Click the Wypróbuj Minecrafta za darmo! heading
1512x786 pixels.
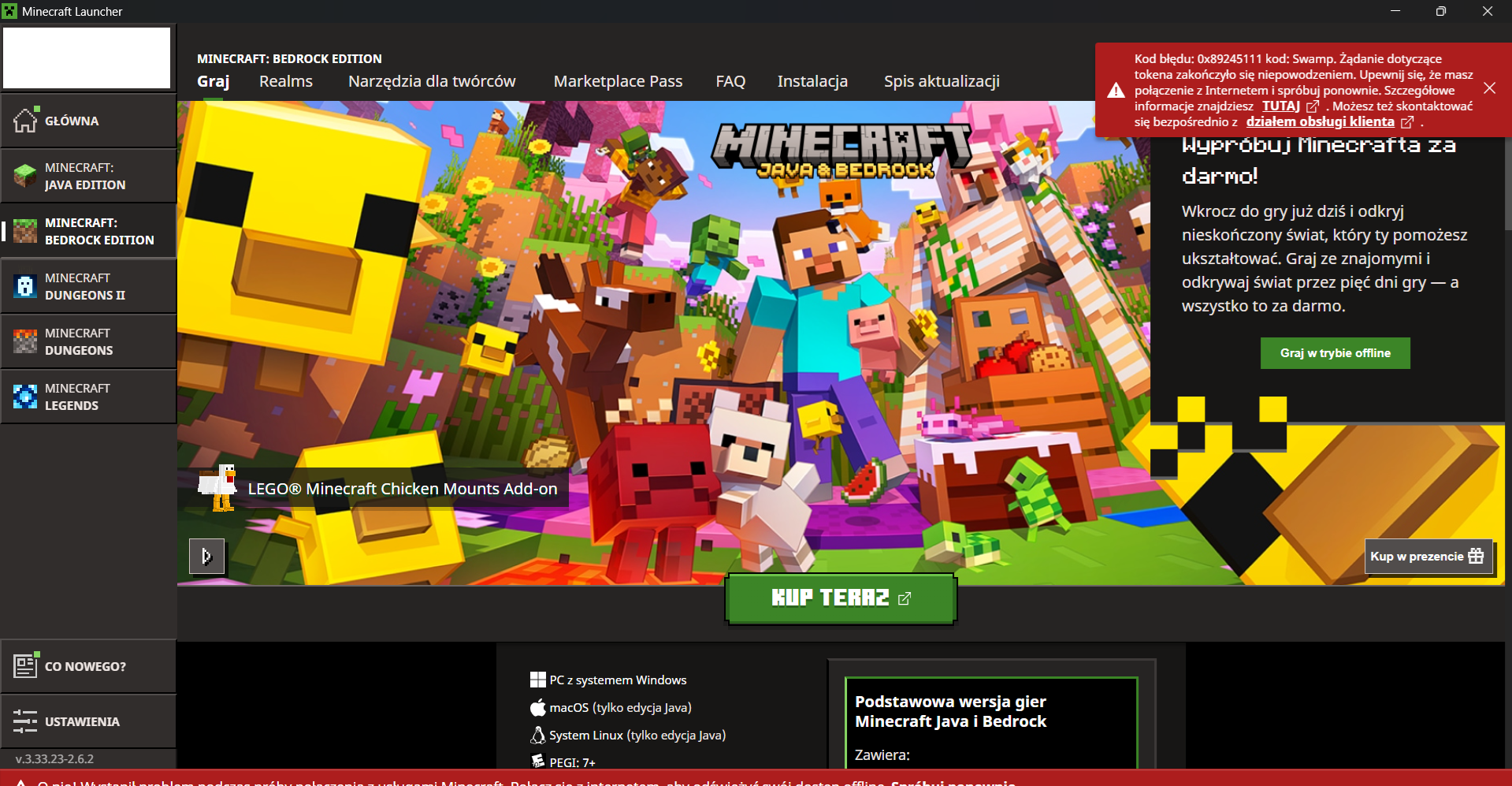tap(1318, 160)
